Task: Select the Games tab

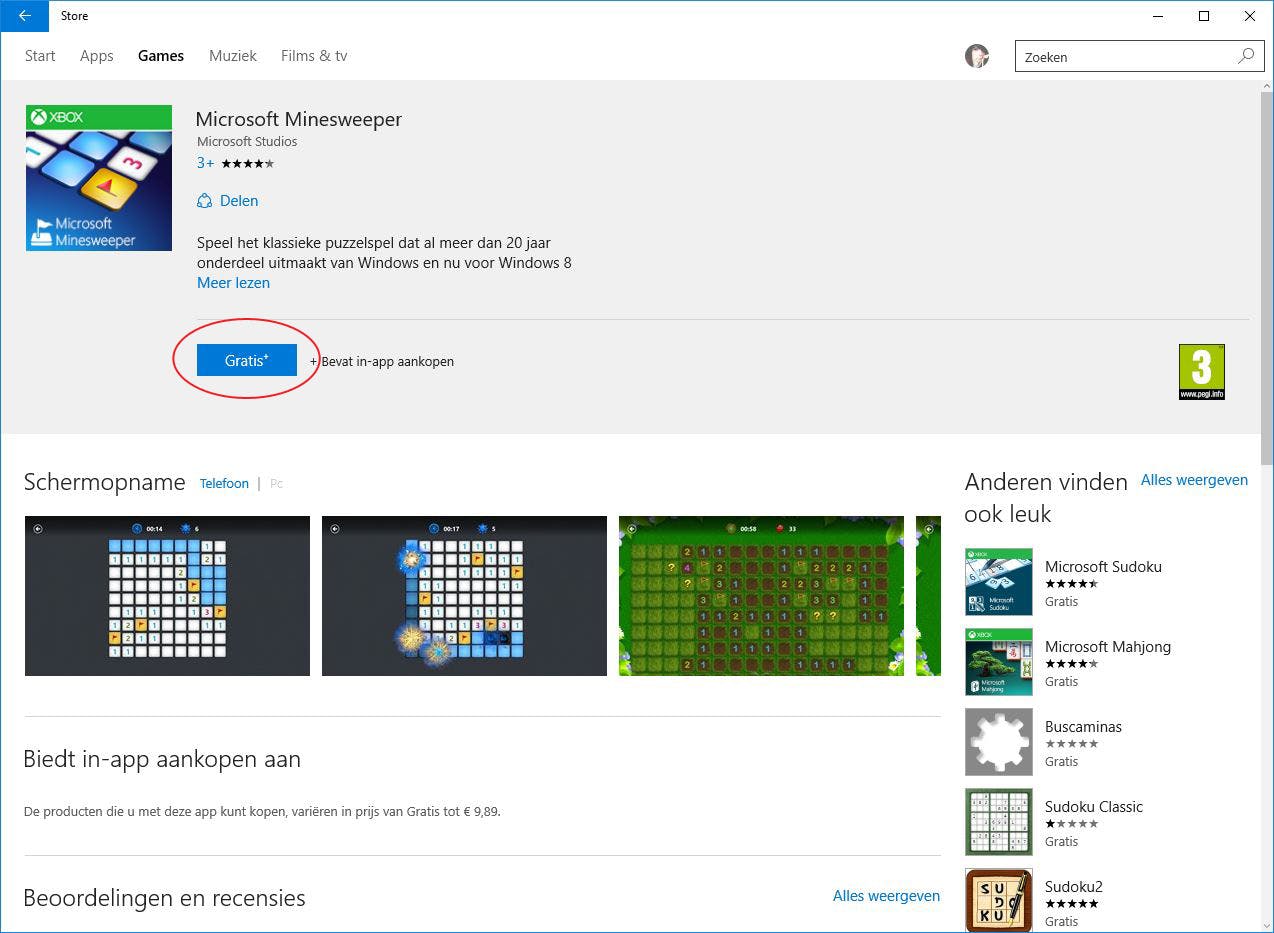Action: click(x=161, y=56)
